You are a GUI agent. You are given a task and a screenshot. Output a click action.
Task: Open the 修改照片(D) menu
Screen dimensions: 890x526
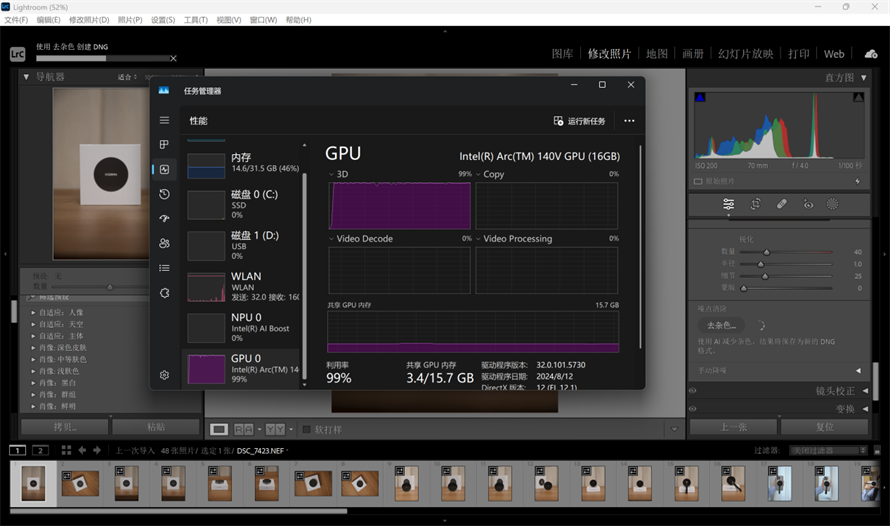click(89, 20)
